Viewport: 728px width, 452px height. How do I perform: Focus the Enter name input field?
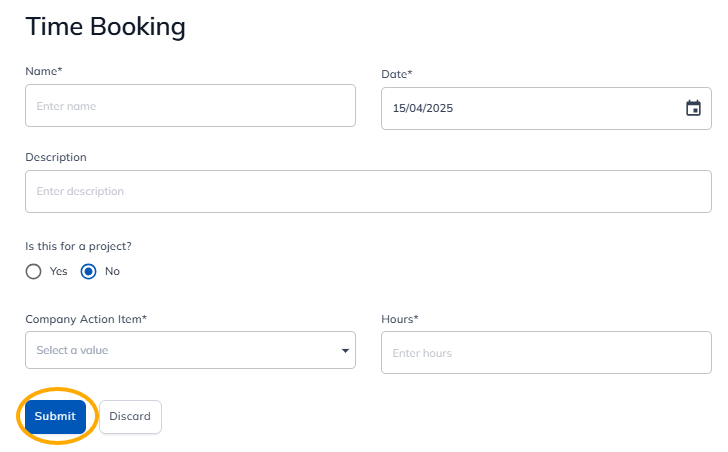[190, 105]
